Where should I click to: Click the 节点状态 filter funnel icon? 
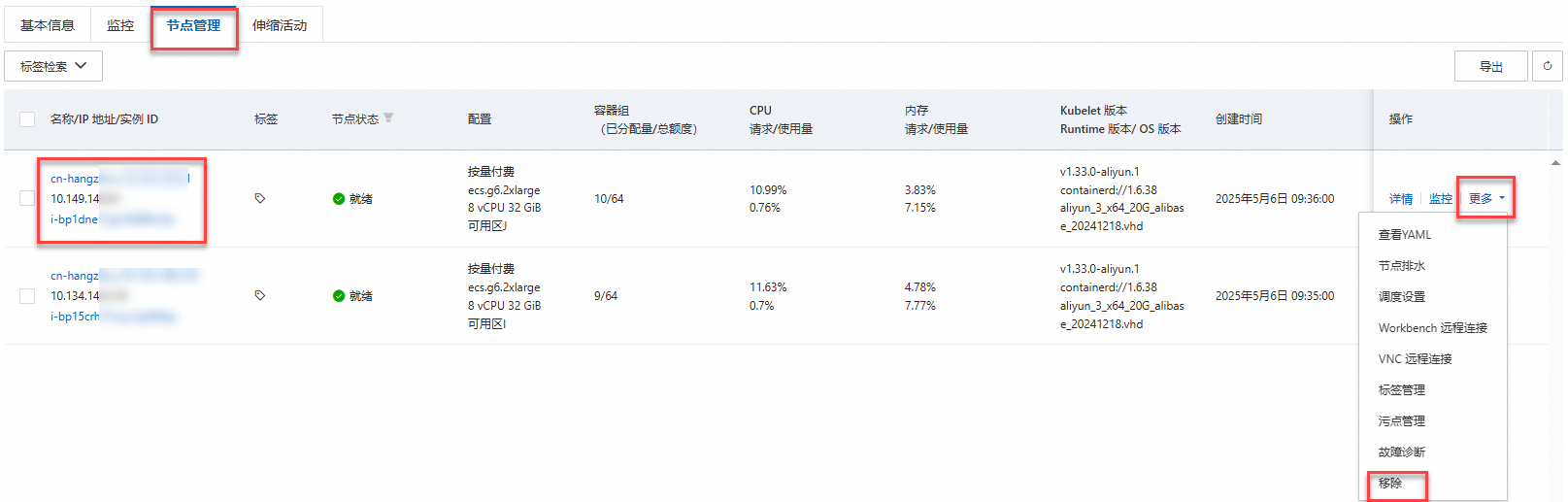point(388,118)
